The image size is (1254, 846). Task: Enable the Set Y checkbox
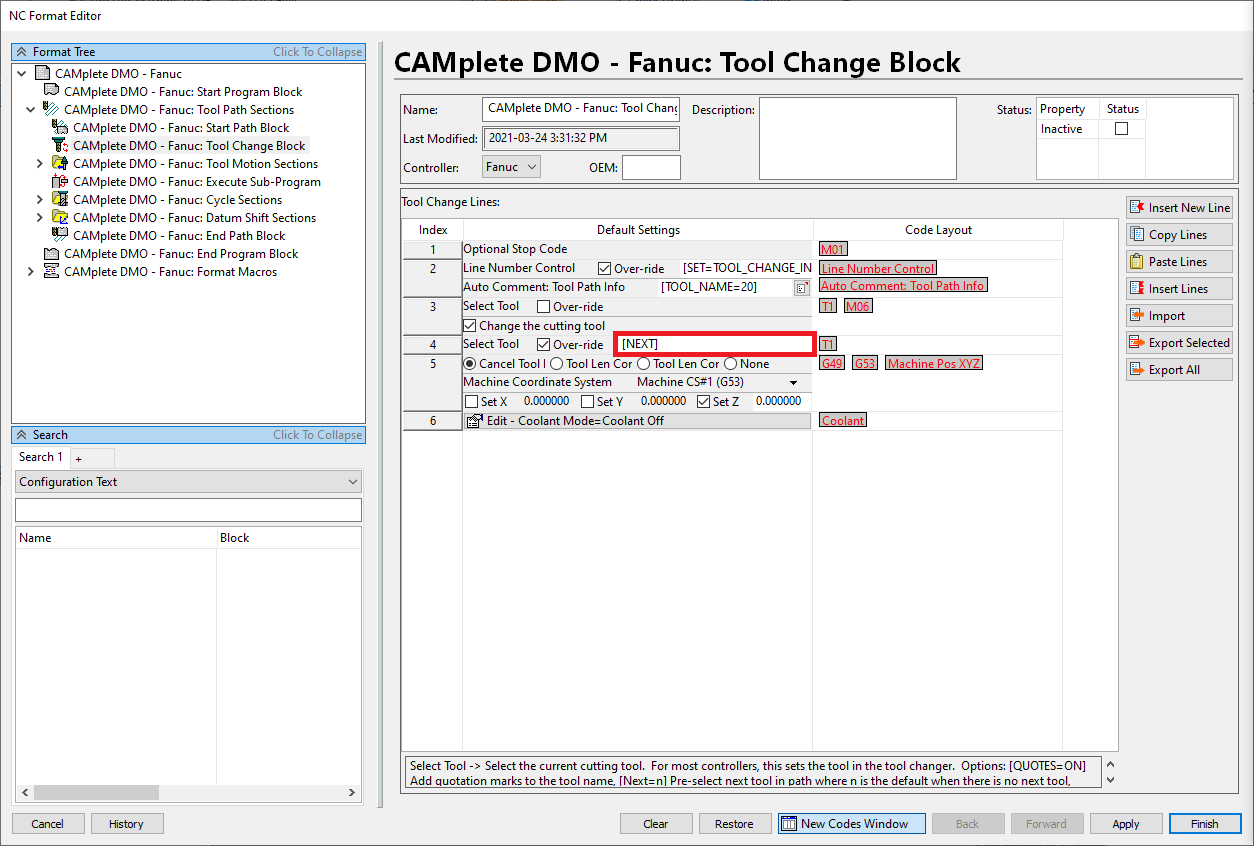[x=587, y=401]
